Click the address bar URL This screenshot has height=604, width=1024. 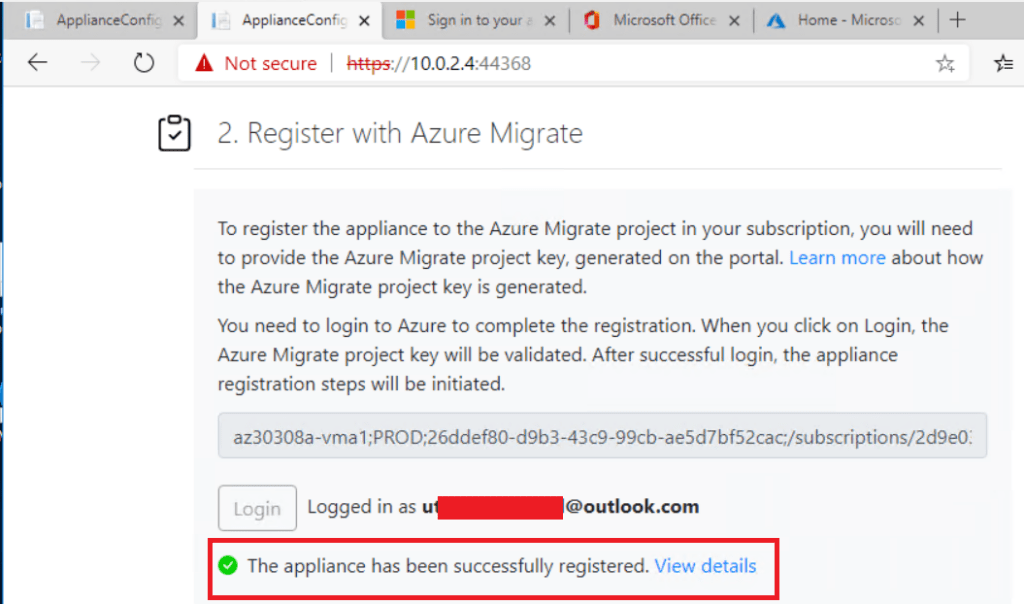[440, 62]
